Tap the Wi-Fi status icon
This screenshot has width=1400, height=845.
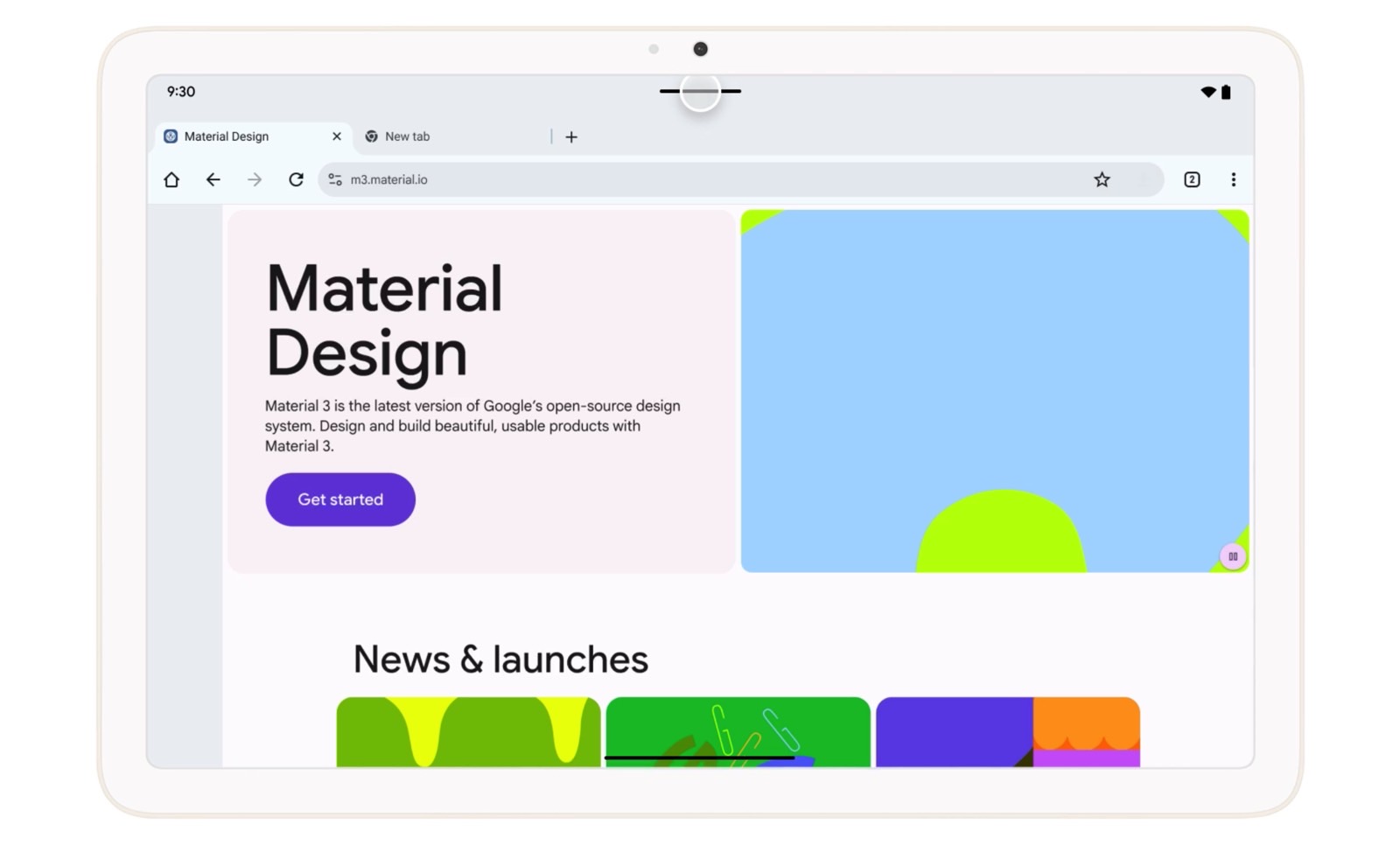(1208, 92)
